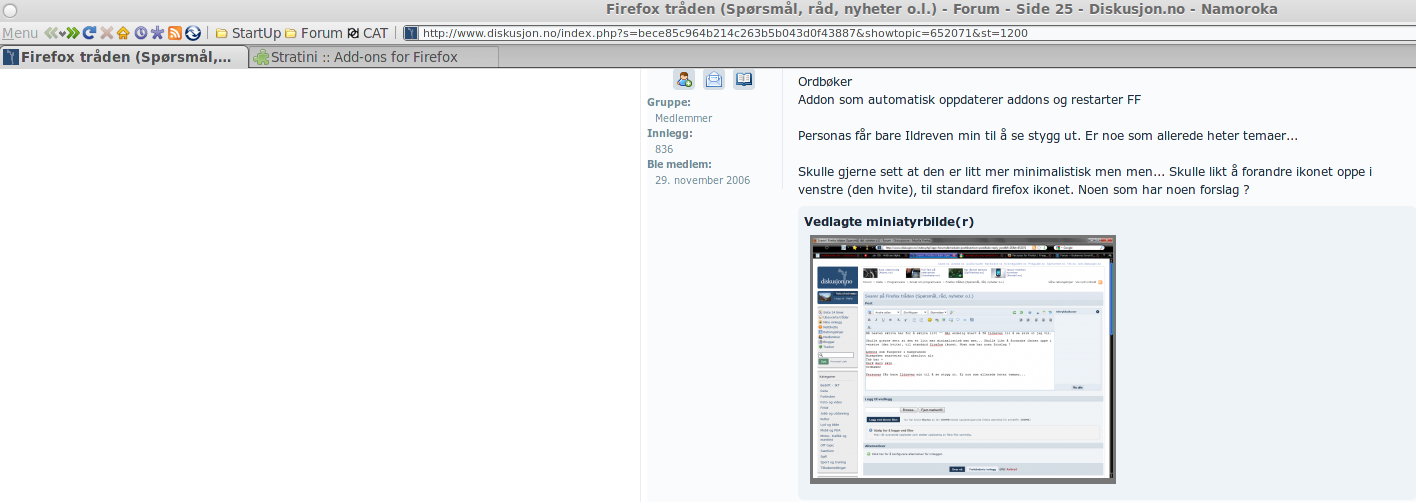Screen dimensions: 1416x502
Task: Click the purple star bookmarks icon
Action: pyautogui.click(x=157, y=33)
